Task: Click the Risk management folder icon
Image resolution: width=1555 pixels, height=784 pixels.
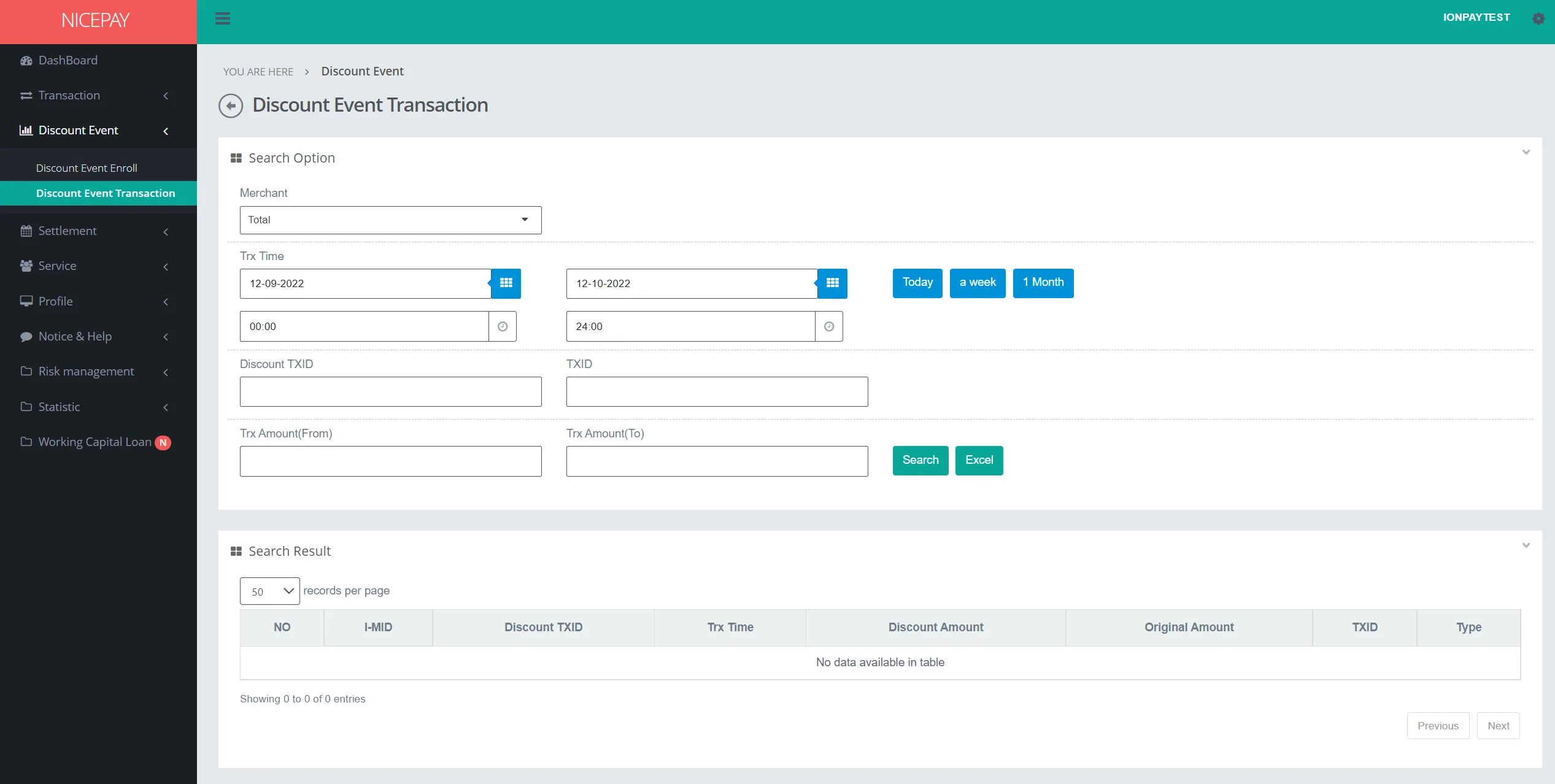Action: tap(26, 371)
